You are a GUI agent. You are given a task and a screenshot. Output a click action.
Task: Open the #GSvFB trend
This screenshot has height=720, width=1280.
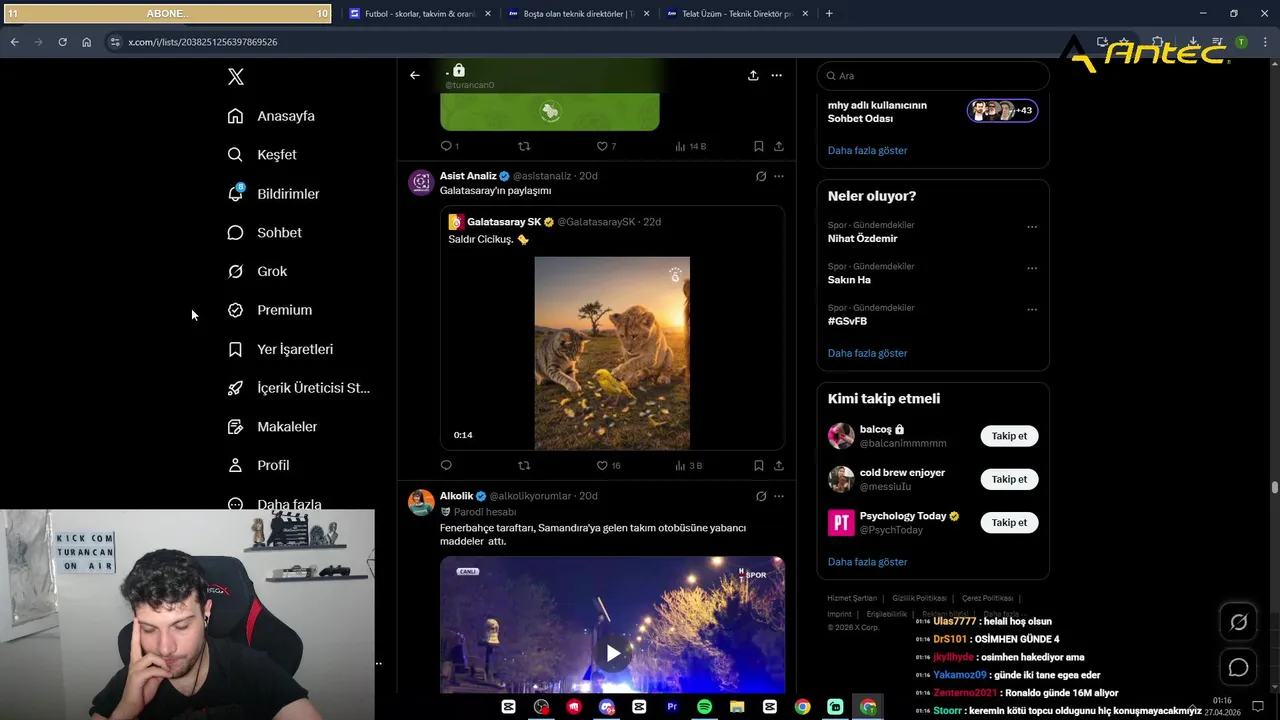pyautogui.click(x=847, y=321)
